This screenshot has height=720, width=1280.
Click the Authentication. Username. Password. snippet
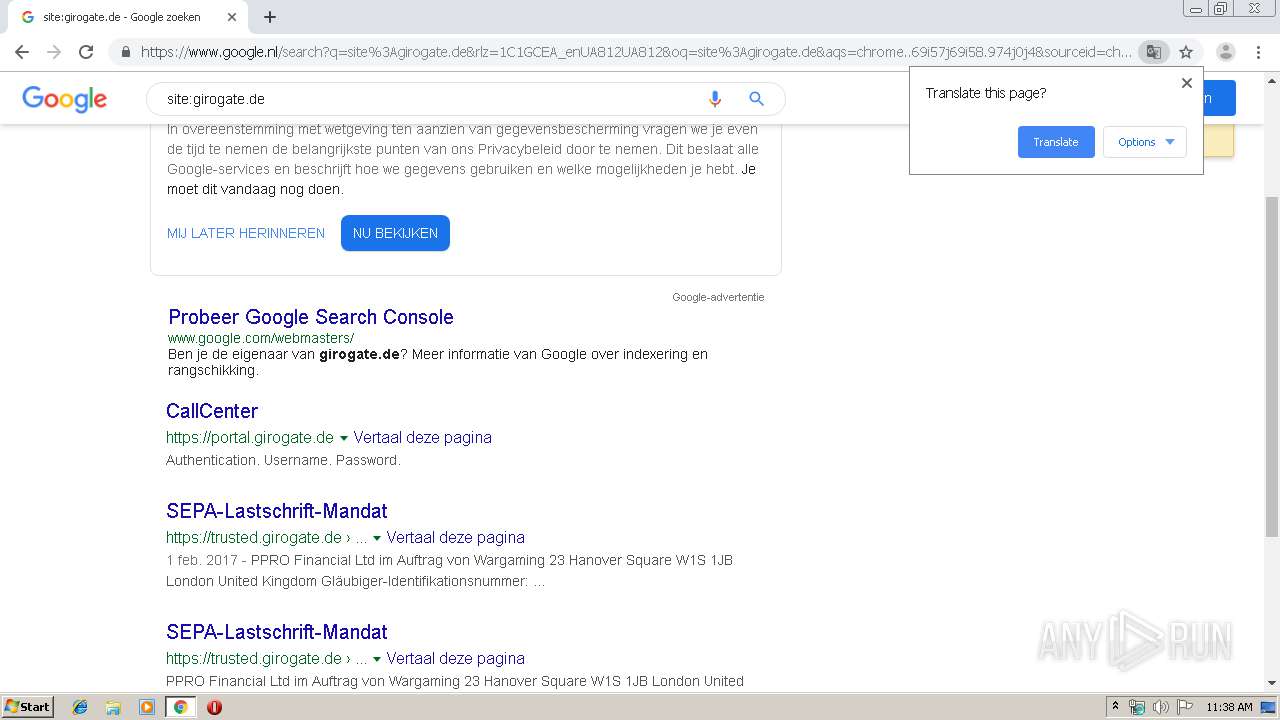pyautogui.click(x=283, y=460)
